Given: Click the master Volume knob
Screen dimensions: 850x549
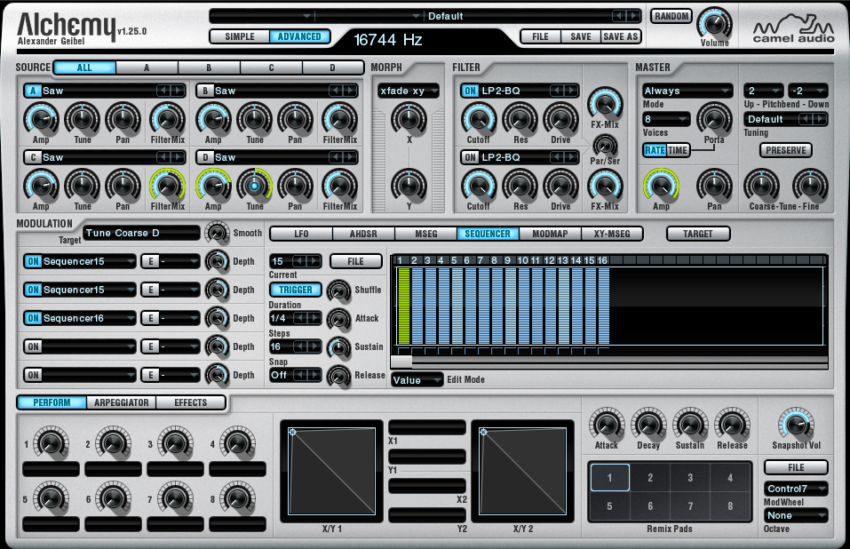Looking at the screenshot, I should [714, 23].
